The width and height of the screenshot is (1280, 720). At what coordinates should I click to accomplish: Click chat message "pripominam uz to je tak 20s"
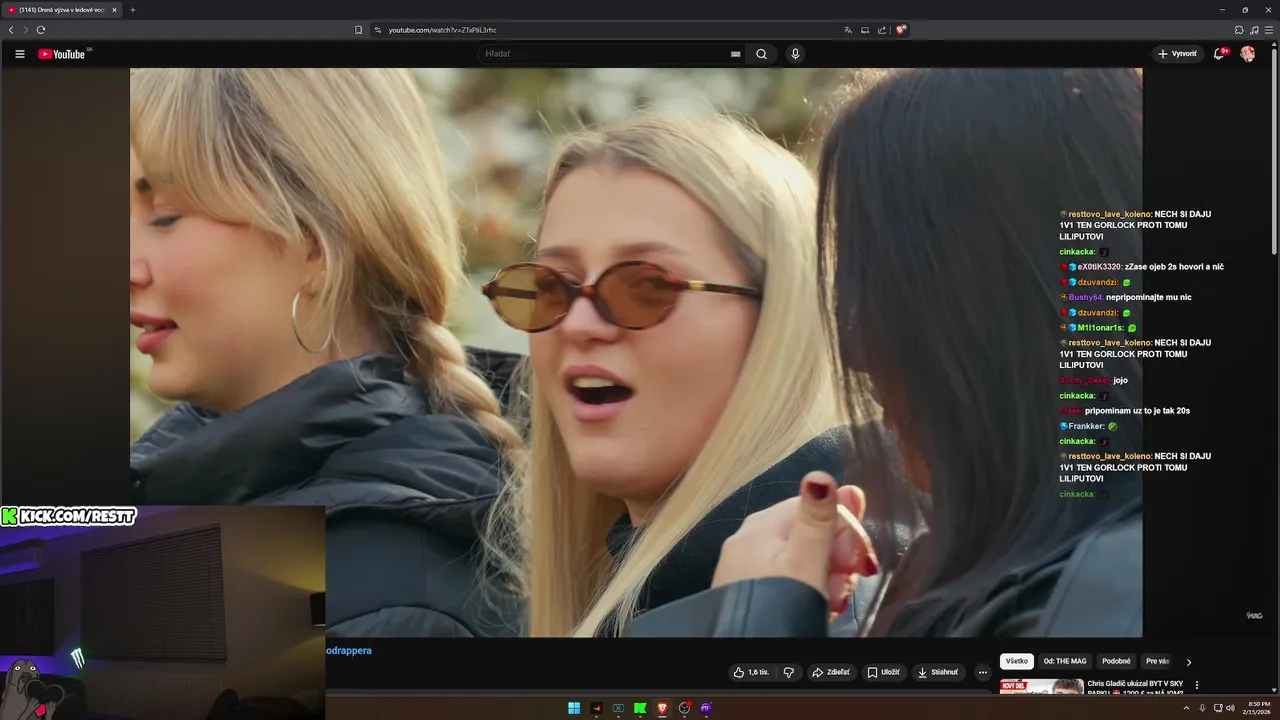pos(1138,411)
